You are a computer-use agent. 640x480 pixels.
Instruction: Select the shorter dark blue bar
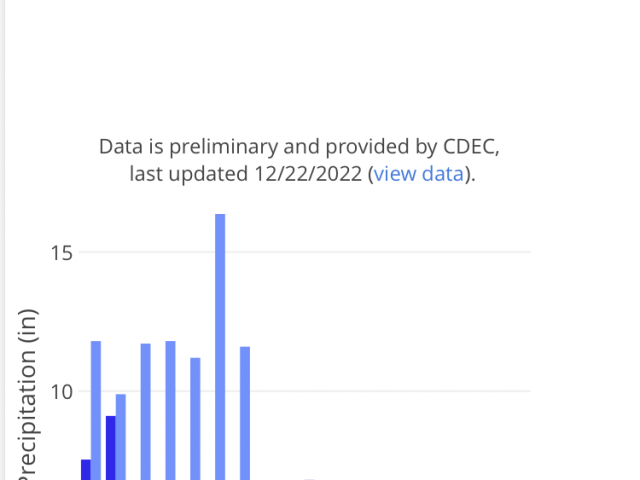[86, 469]
